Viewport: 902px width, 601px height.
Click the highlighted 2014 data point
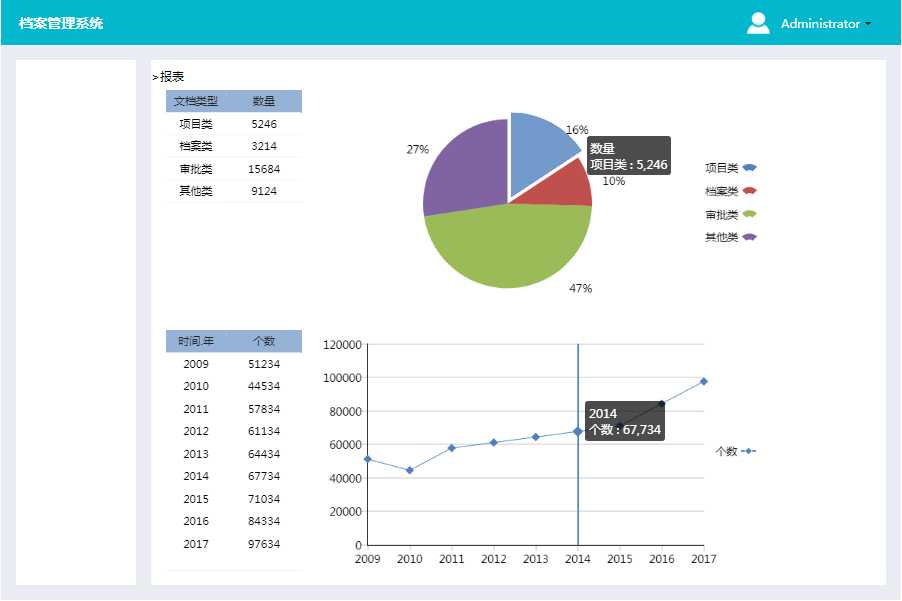578,431
